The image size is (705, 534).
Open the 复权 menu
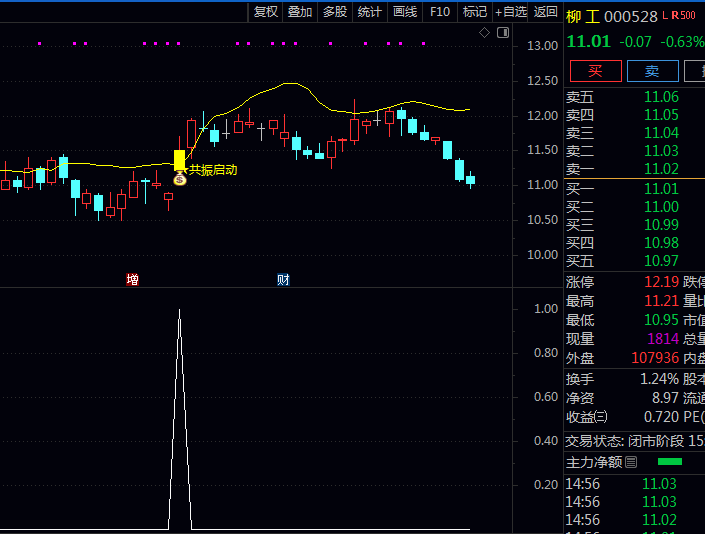(x=266, y=12)
